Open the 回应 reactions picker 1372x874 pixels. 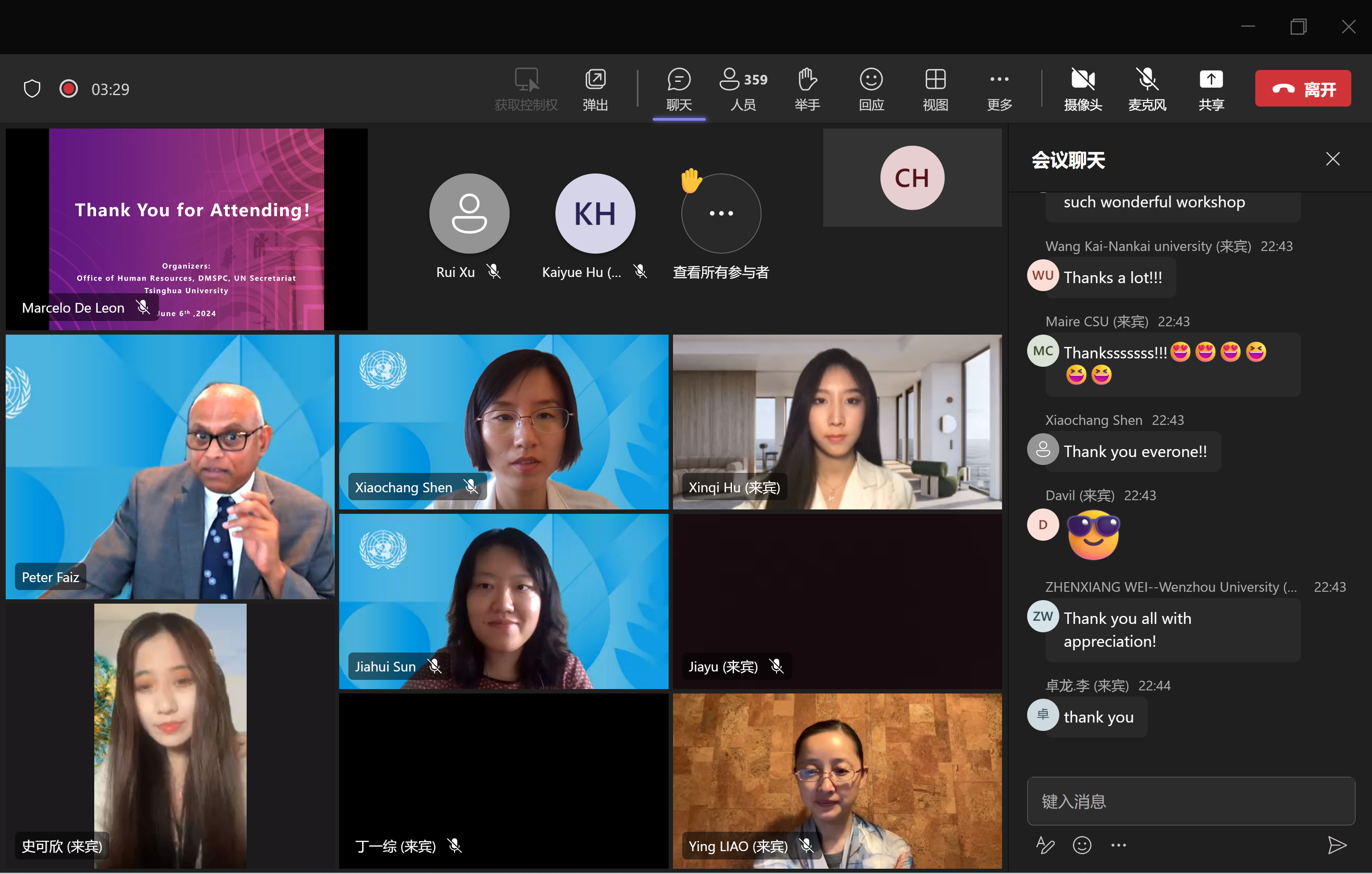871,89
